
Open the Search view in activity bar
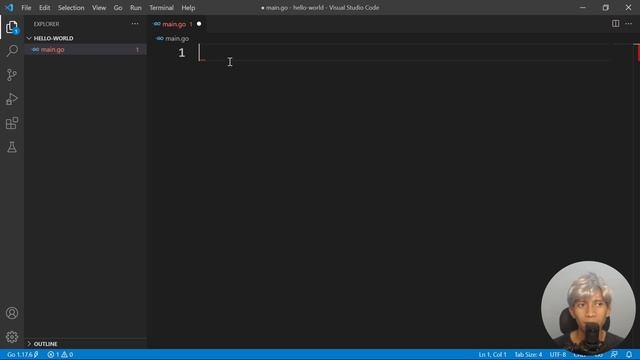pos(12,51)
